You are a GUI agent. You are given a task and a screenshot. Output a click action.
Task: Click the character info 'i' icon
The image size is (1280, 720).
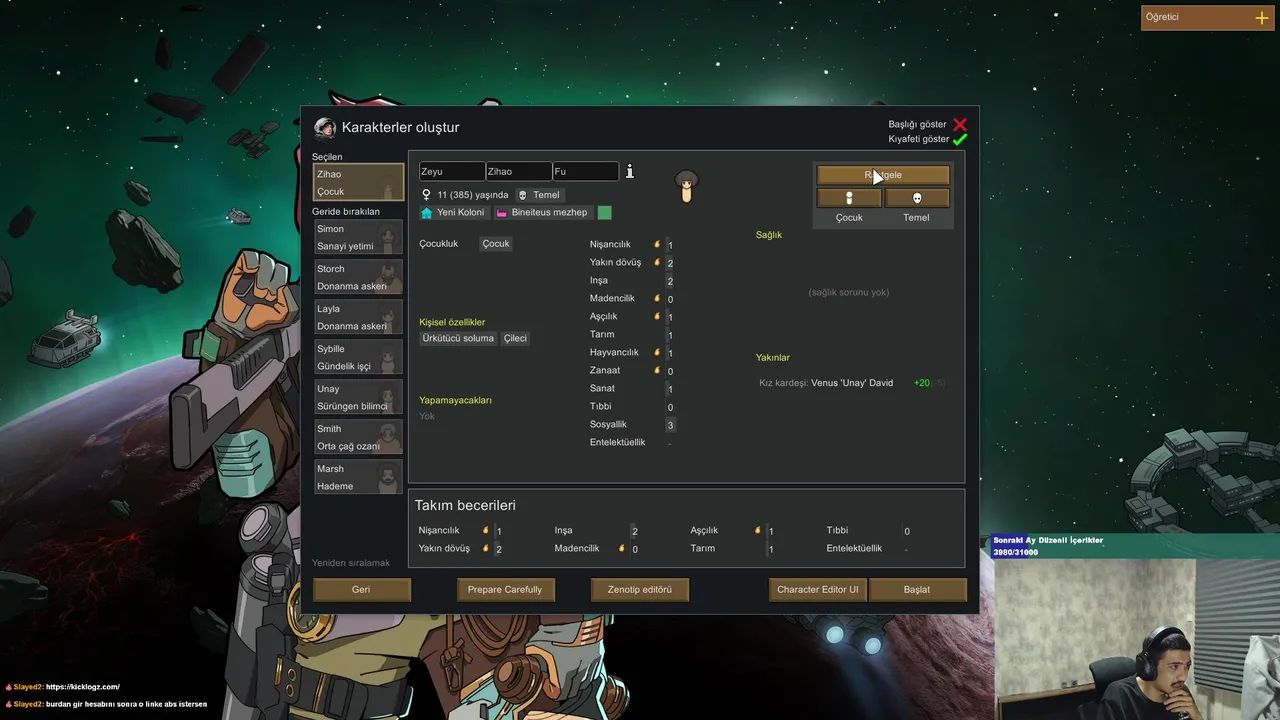point(630,171)
